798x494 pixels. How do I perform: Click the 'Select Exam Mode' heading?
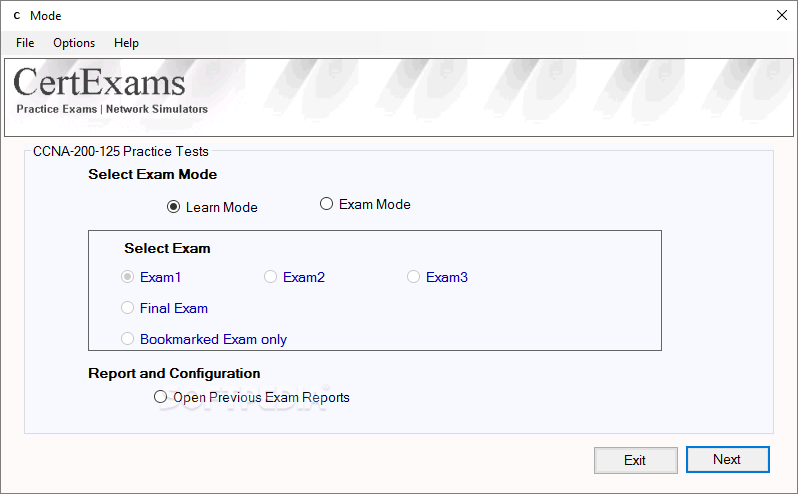tap(153, 175)
